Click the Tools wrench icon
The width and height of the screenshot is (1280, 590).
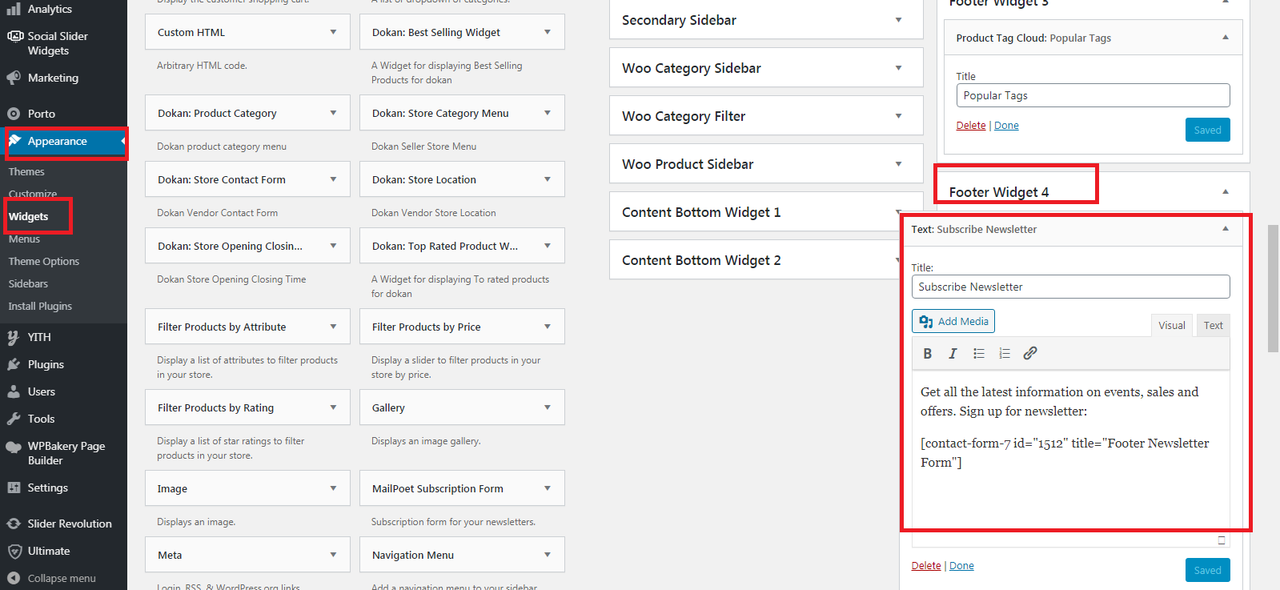(x=14, y=419)
